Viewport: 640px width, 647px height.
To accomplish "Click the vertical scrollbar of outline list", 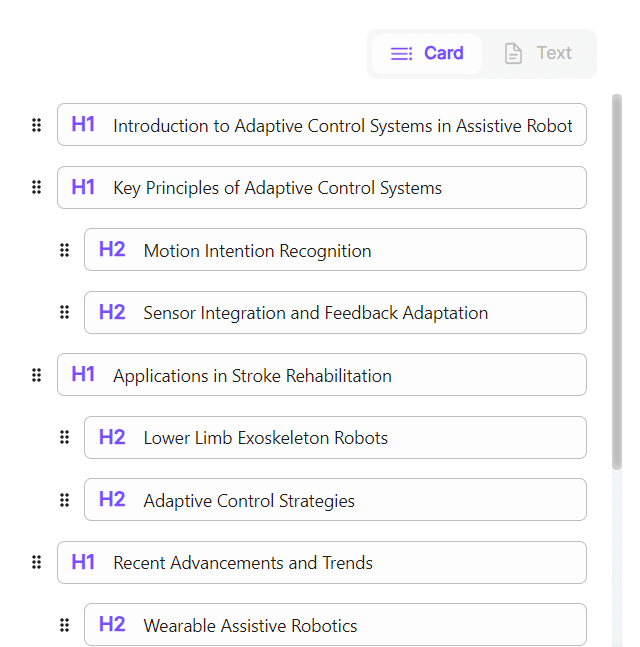I will [616, 280].
